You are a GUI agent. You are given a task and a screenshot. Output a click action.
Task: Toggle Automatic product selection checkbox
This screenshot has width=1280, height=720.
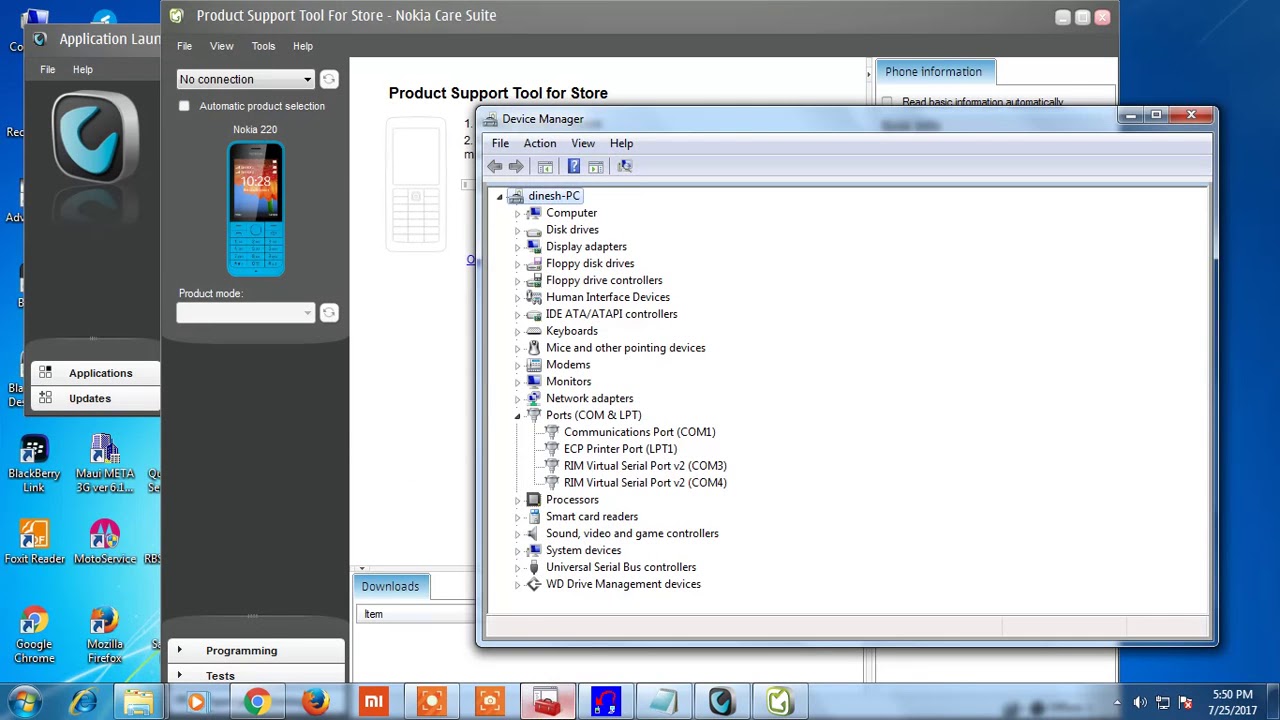(x=184, y=106)
